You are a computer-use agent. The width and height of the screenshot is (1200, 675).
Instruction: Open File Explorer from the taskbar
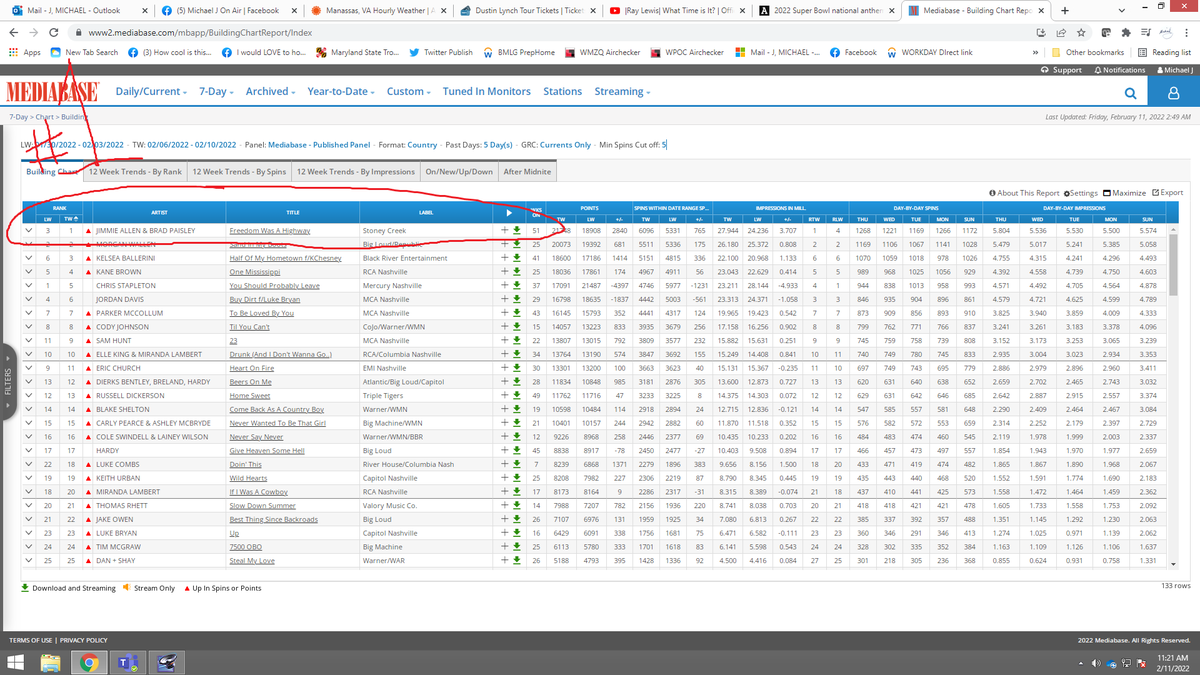point(52,661)
